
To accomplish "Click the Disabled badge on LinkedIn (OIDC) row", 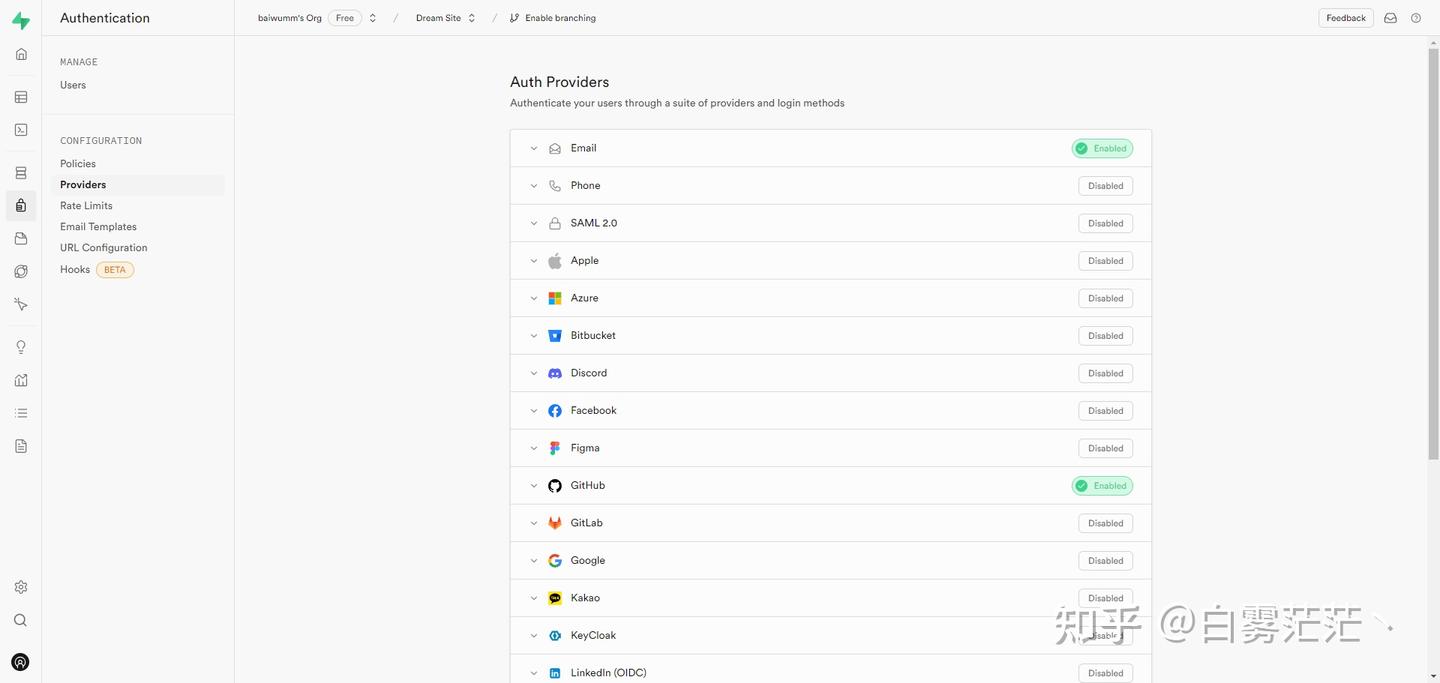I will point(1105,673).
